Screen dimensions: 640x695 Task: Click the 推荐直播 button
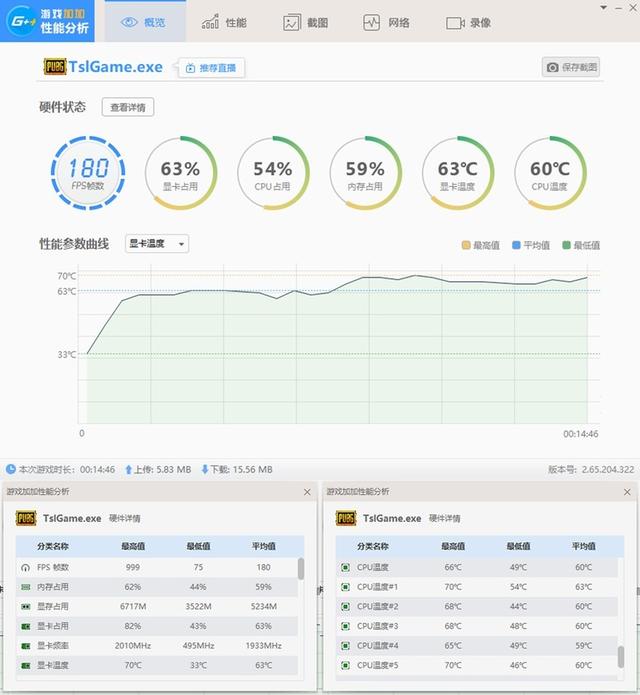(x=211, y=68)
